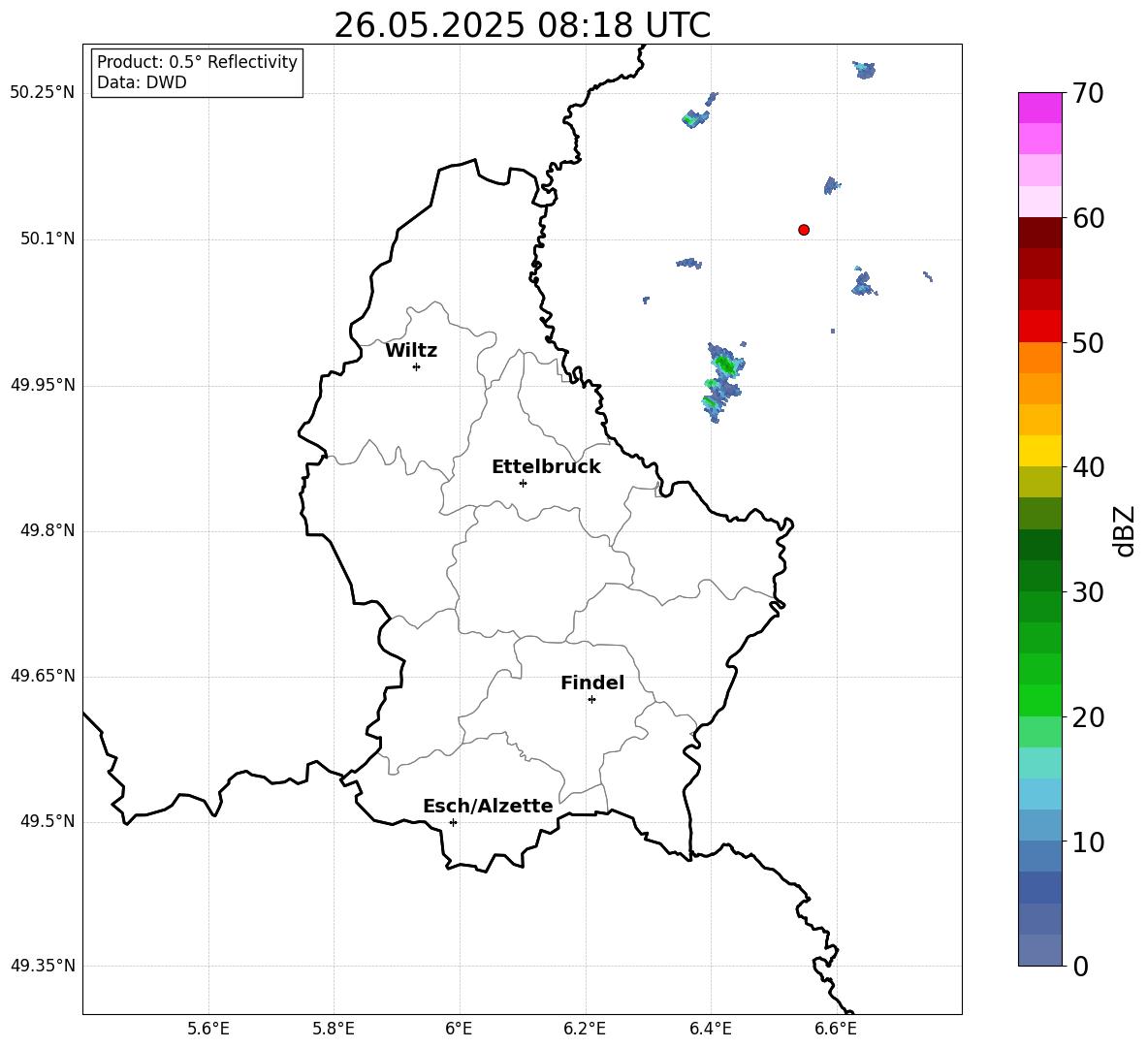Viewport: 1148px width, 1048px height.
Task: Click the dark red colorbar segment below 60
Action: [x=1039, y=232]
